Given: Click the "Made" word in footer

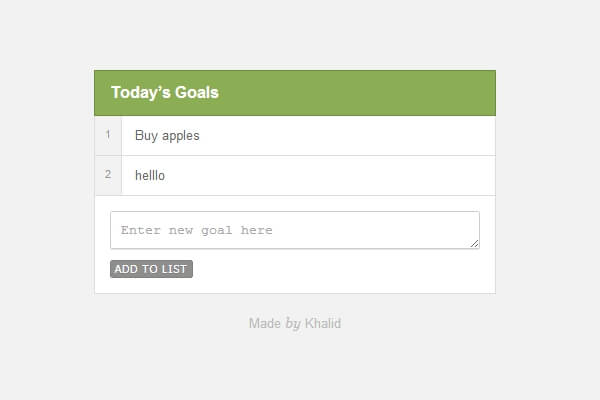Looking at the screenshot, I should coord(264,323).
